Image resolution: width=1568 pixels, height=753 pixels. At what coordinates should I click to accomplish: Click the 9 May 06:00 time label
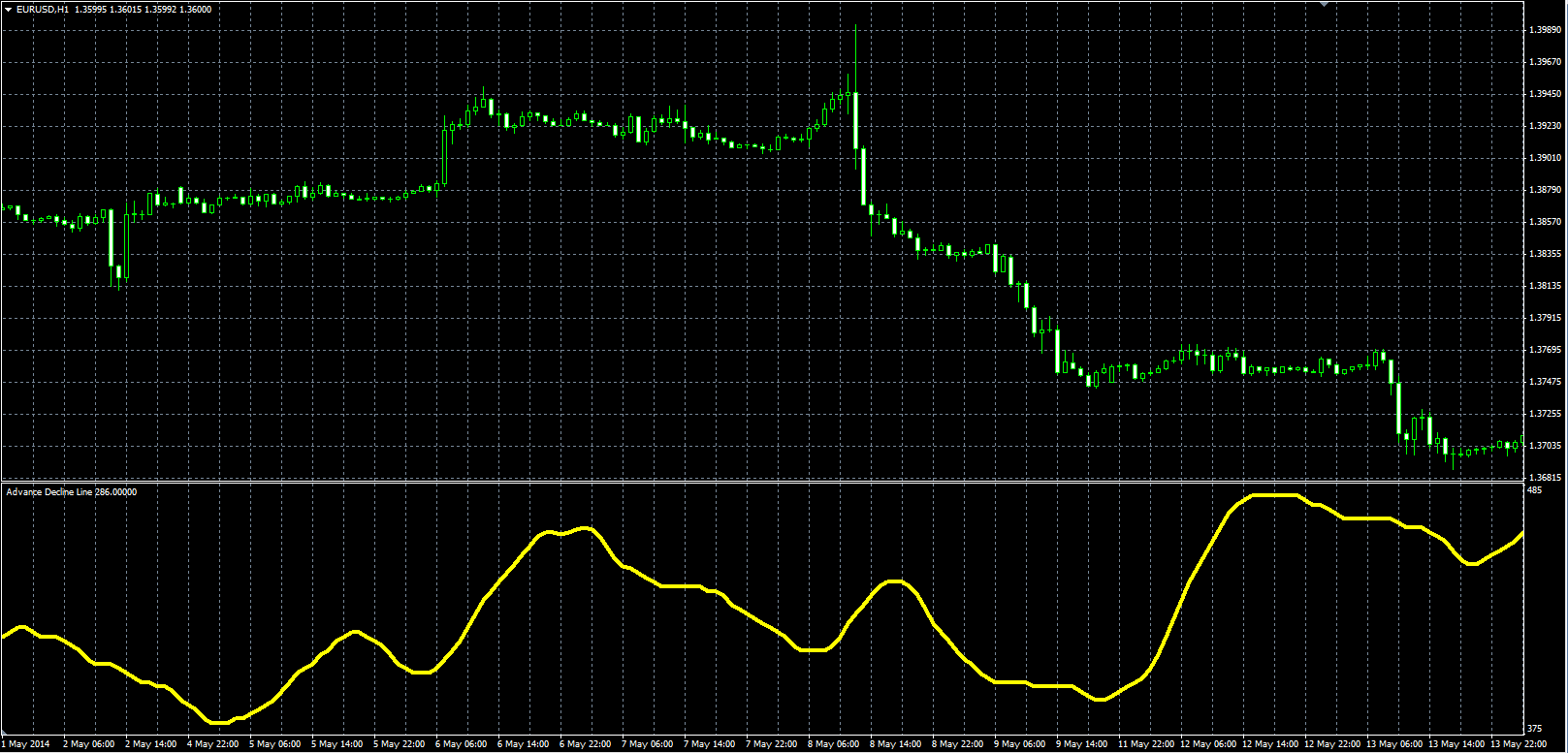[1020, 745]
